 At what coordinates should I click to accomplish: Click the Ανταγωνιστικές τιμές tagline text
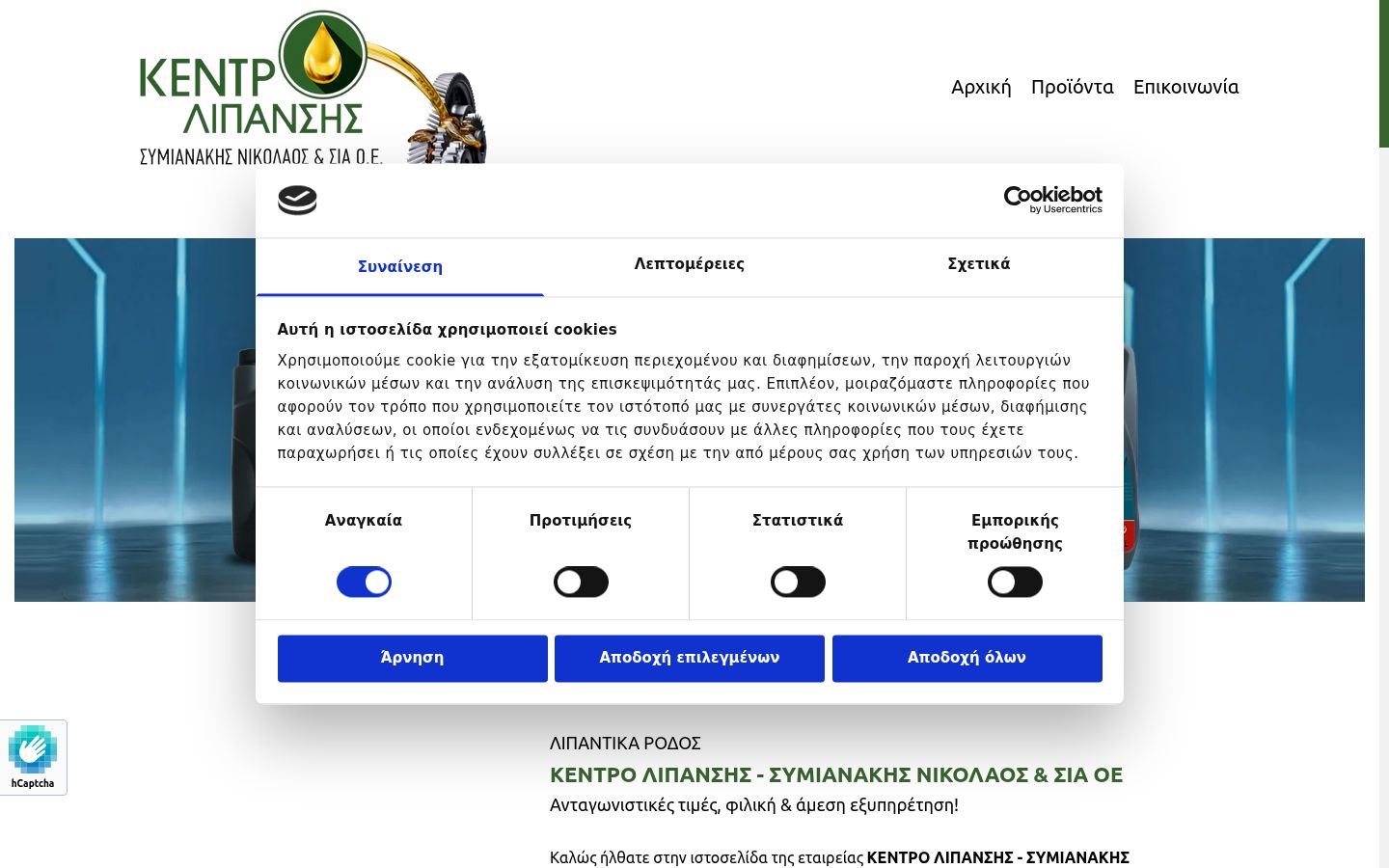754,805
